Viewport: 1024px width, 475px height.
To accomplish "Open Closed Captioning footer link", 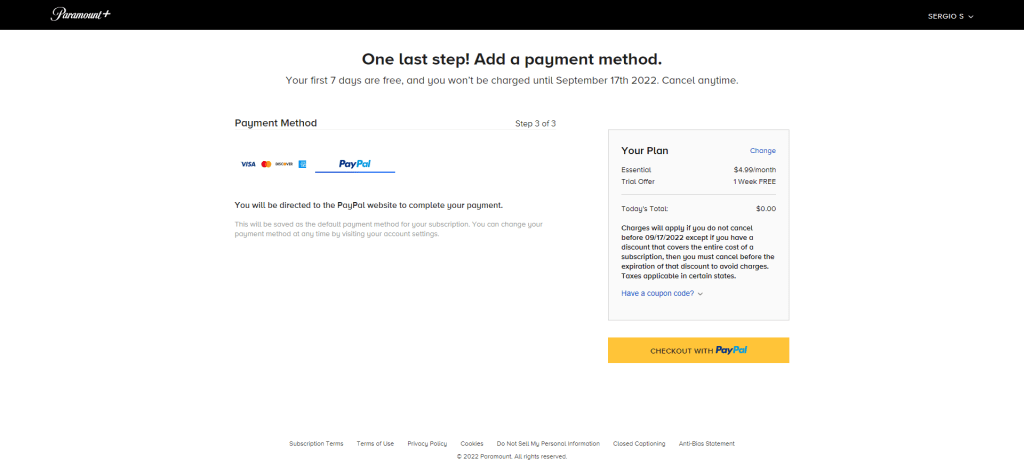I will coord(639,443).
